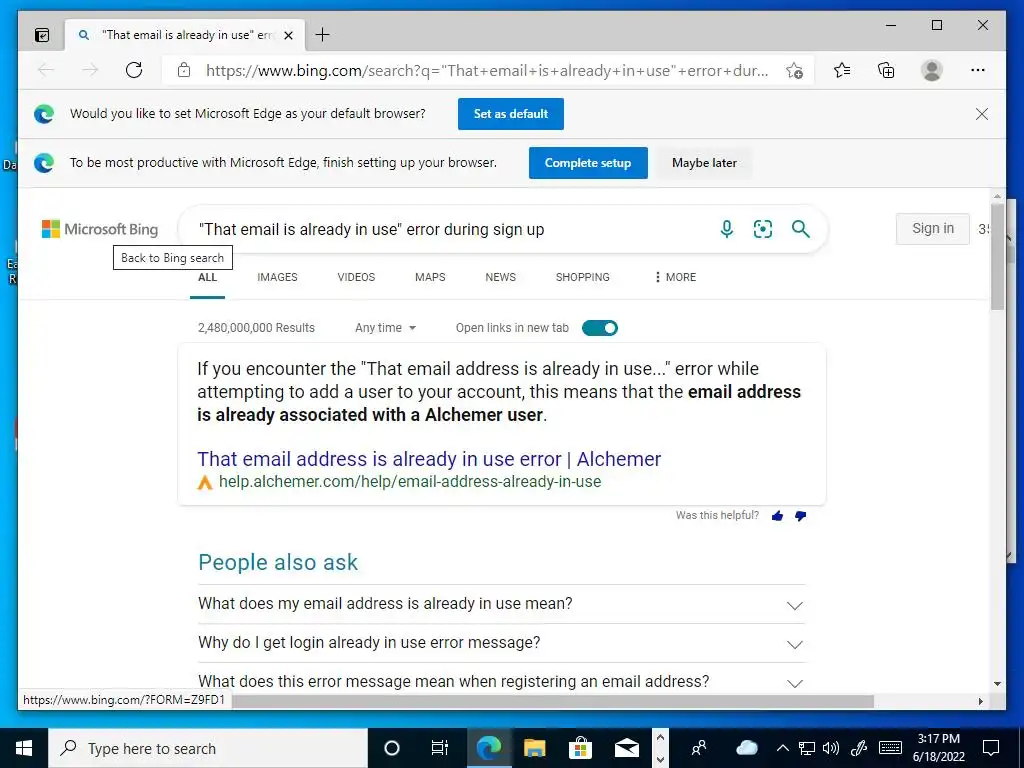The width and height of the screenshot is (1024, 768).
Task: Open the notifications action center
Action: [991, 748]
